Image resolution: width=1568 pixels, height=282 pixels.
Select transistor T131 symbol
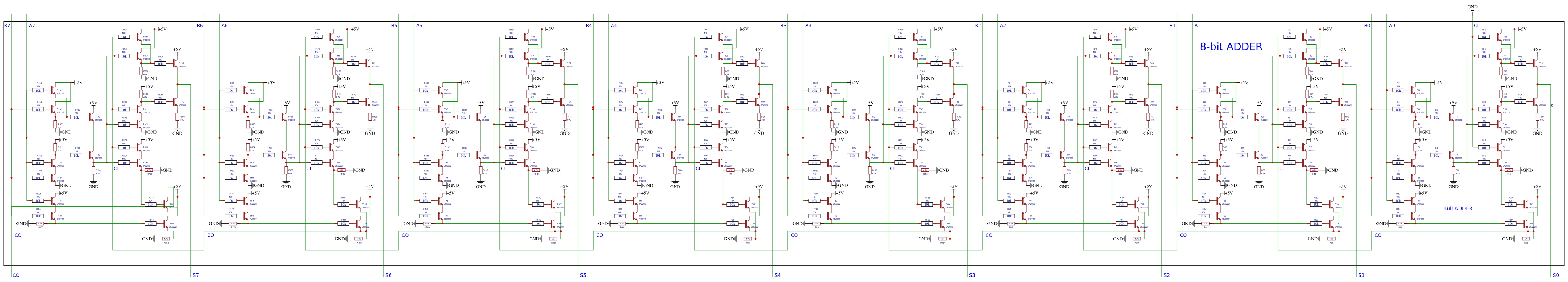53,90
